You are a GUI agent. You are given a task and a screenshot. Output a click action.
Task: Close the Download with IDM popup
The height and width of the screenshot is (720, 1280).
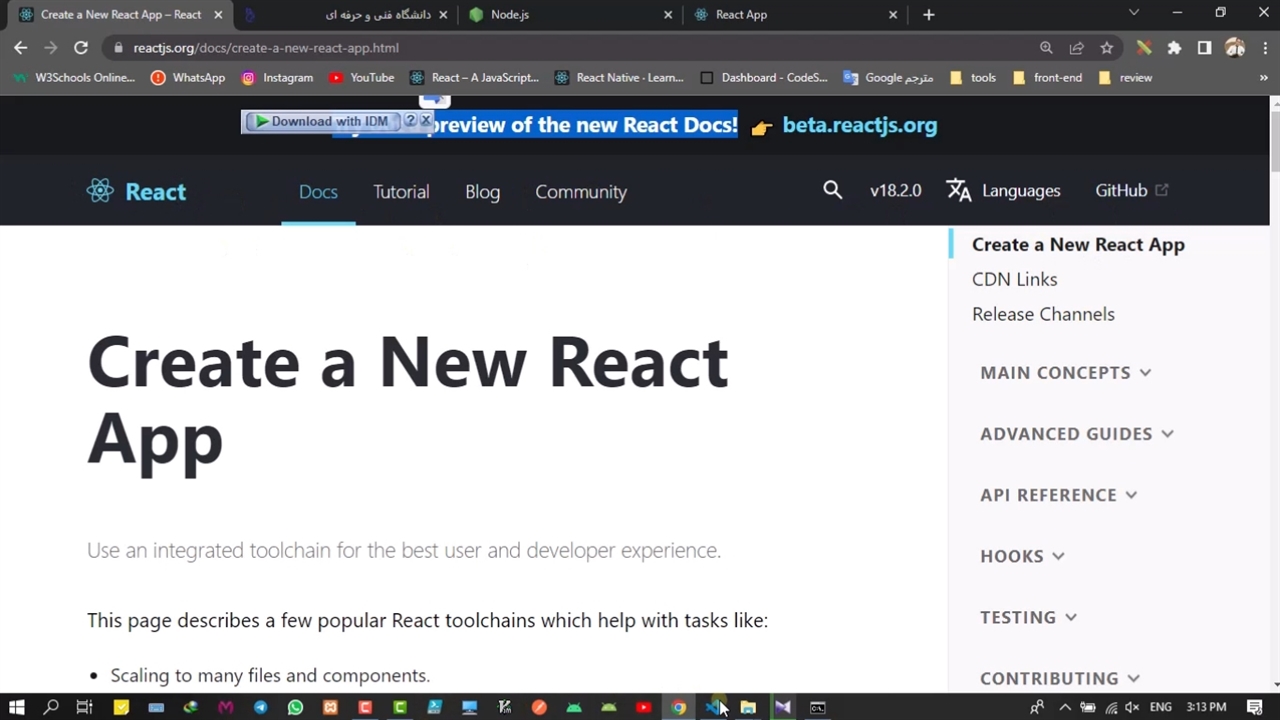(x=425, y=120)
